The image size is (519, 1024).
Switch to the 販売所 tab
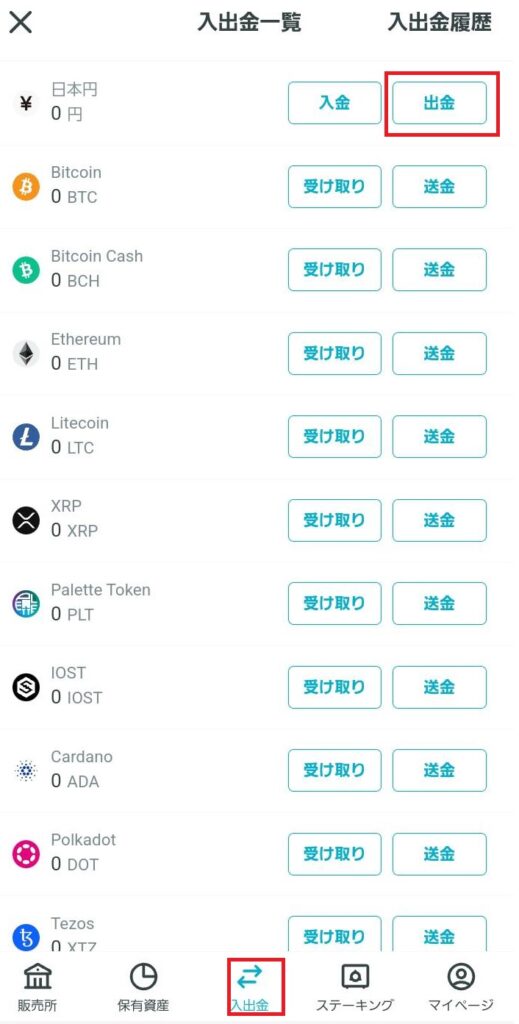pyautogui.click(x=40, y=987)
